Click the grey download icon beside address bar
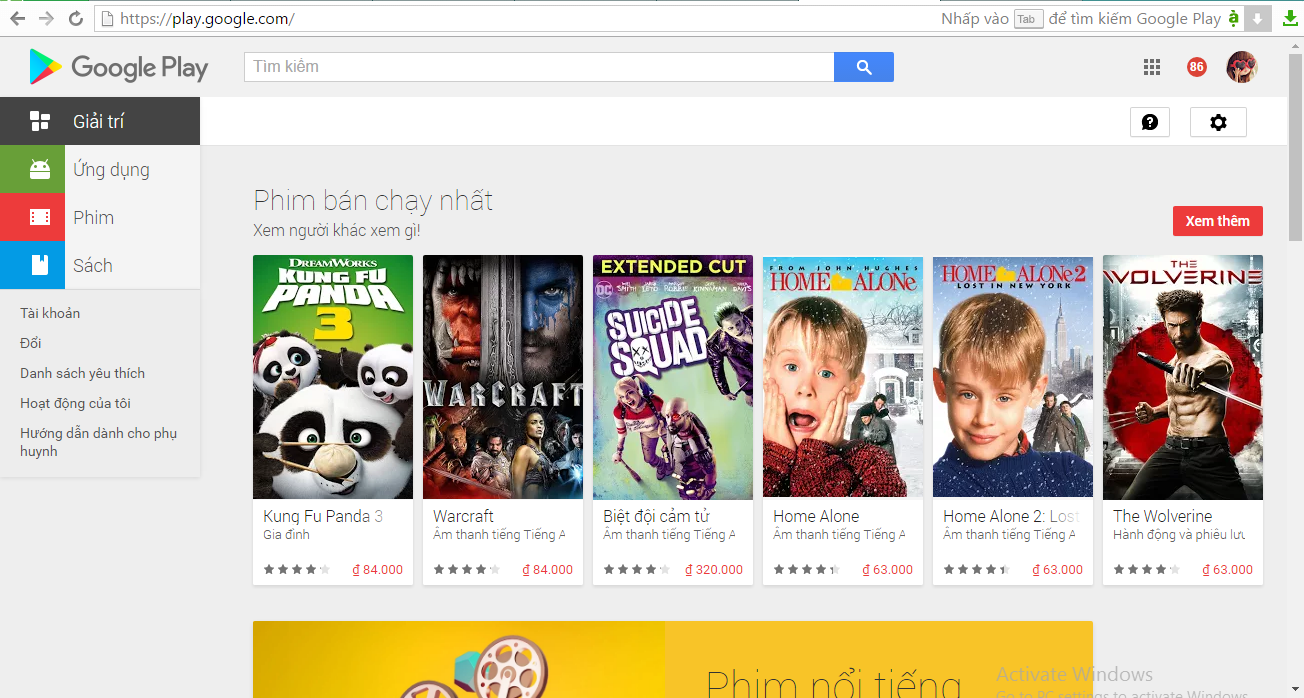Viewport: 1304px width, 698px height. click(1260, 18)
